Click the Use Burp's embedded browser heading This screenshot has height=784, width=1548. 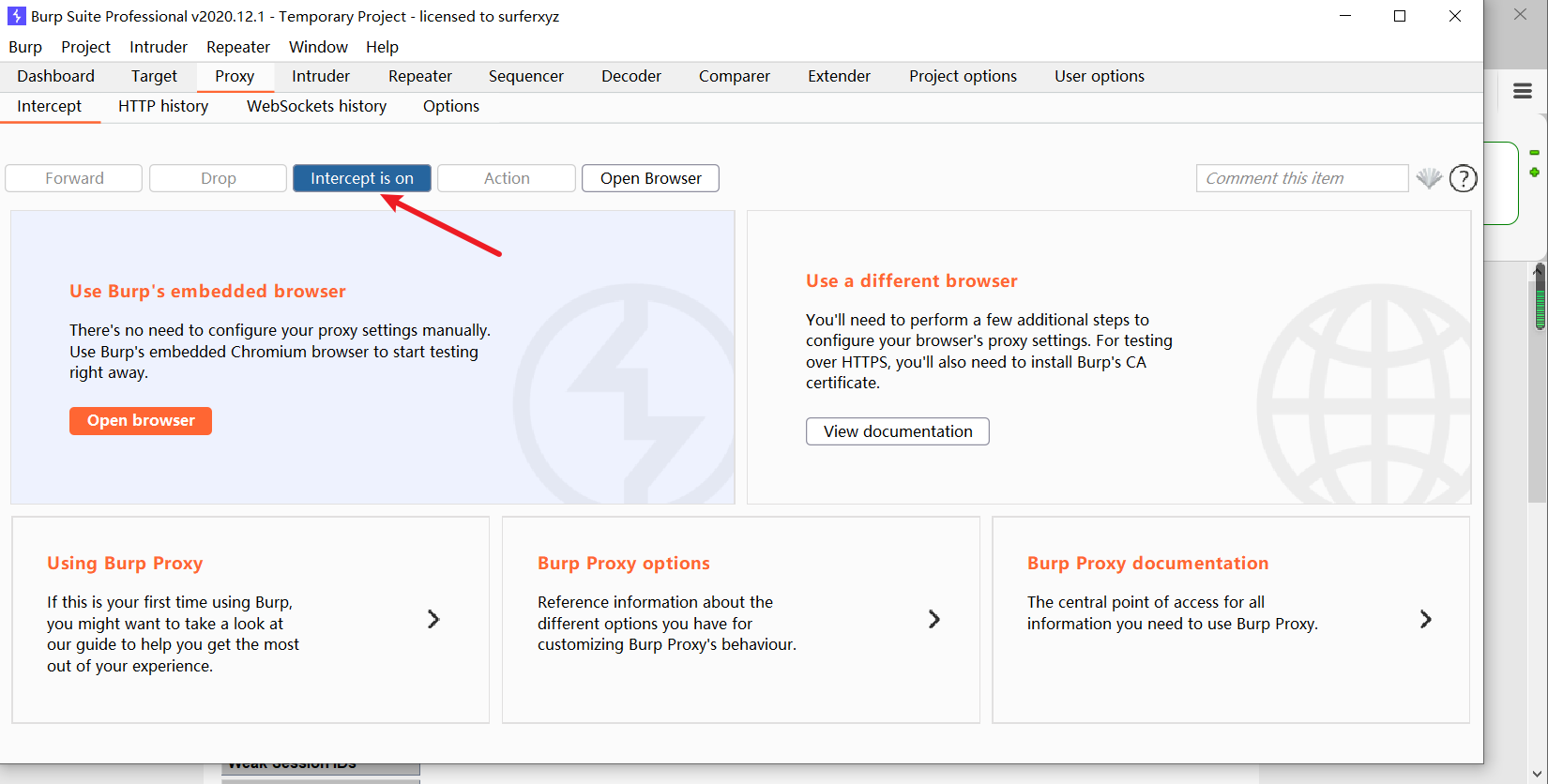coord(207,292)
